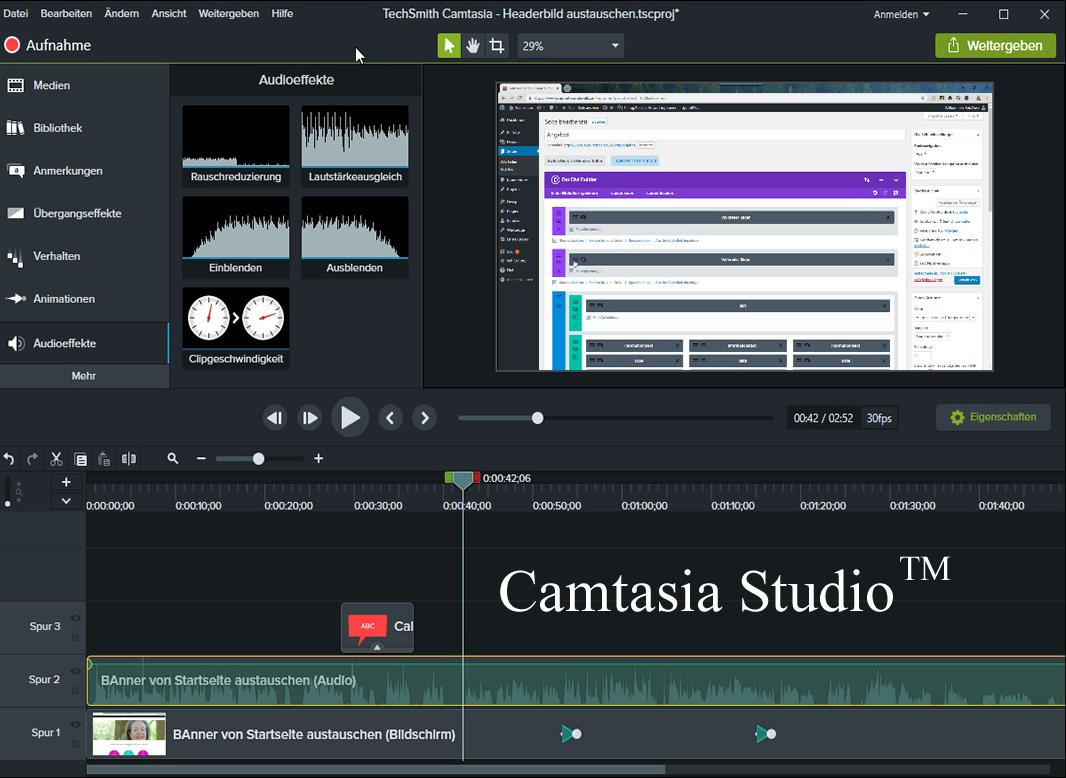Open the Eigenschaften properties panel
This screenshot has width=1066, height=778.
tap(993, 418)
